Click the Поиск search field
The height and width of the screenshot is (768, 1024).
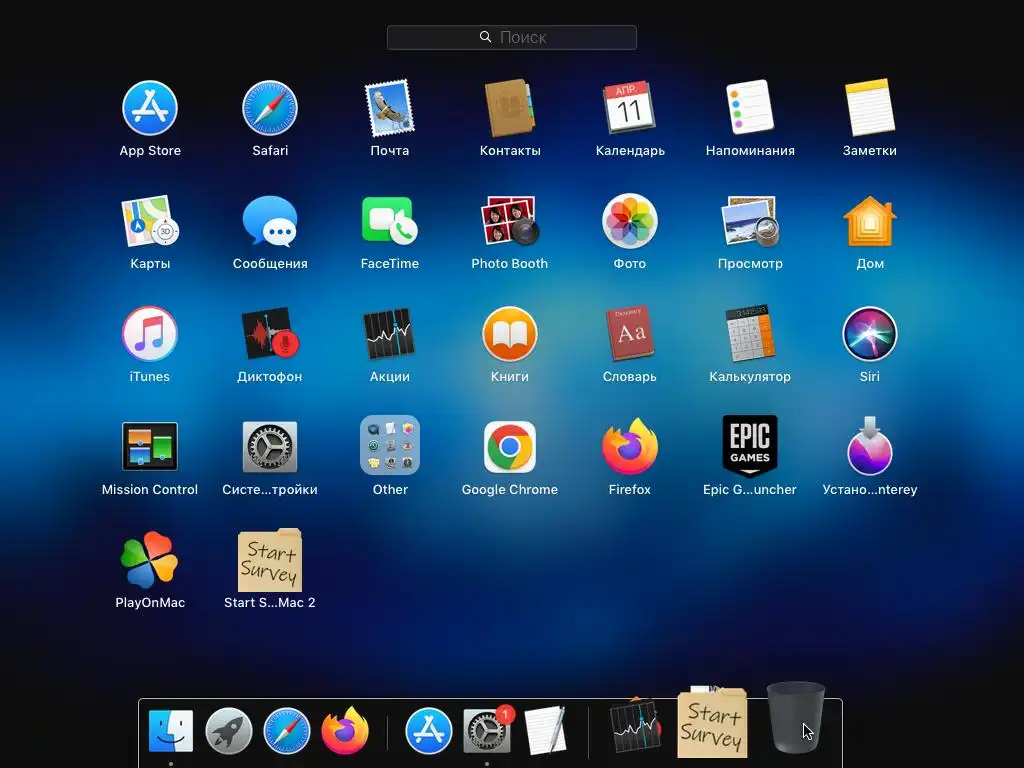coord(512,37)
